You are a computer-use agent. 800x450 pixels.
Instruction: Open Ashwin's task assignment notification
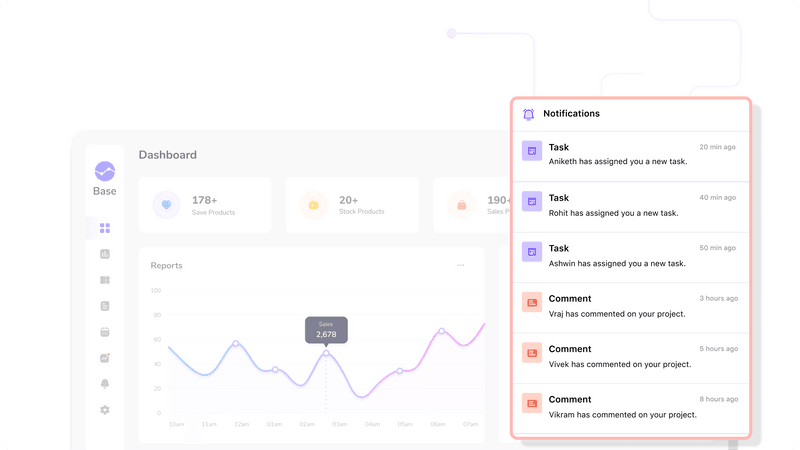tap(630, 256)
